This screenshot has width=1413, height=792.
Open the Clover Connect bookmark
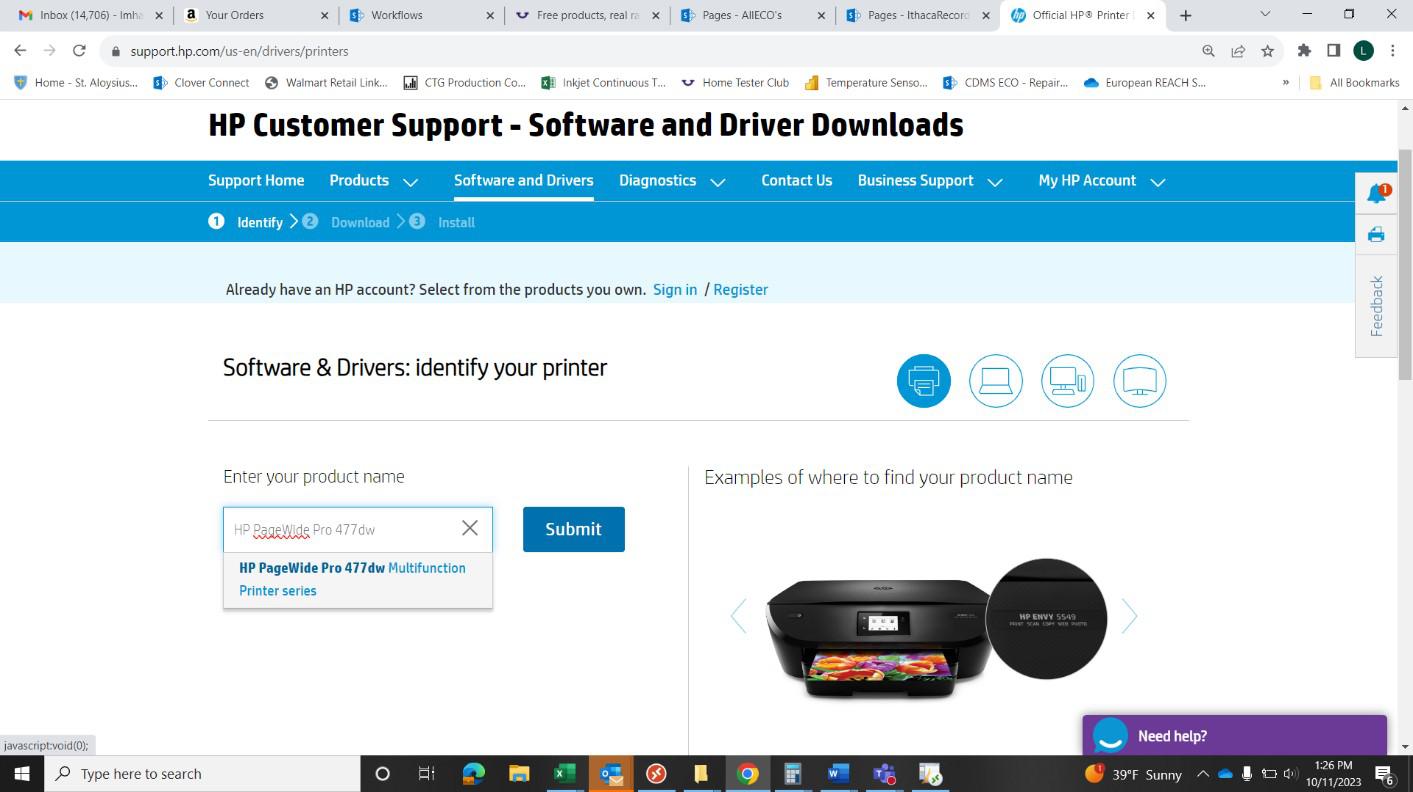pyautogui.click(x=201, y=83)
